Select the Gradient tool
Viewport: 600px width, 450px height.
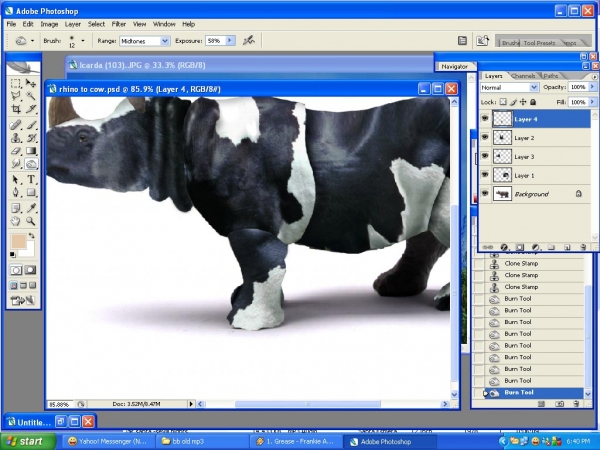click(x=31, y=151)
